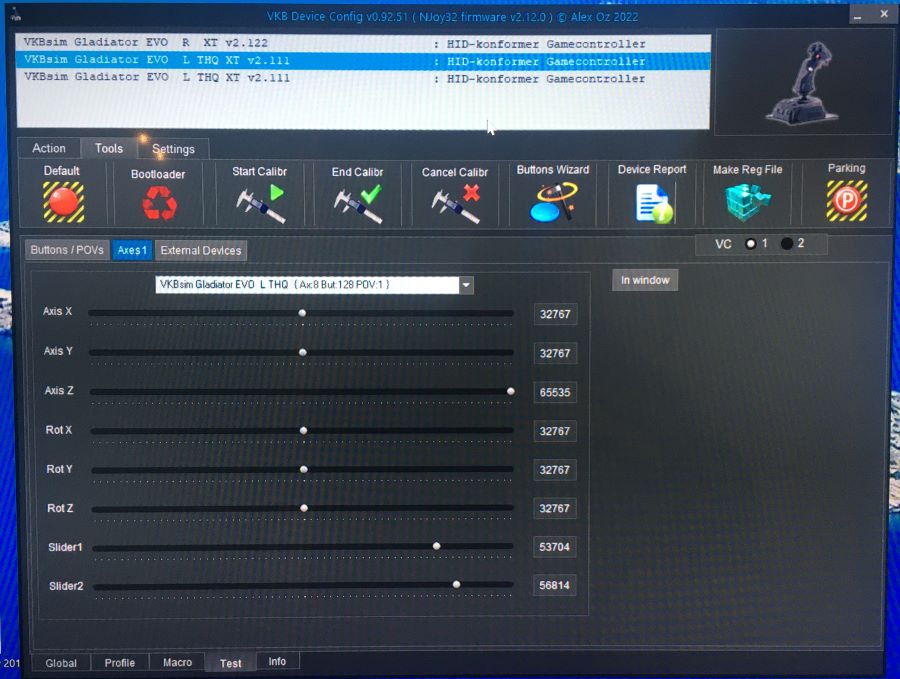Image resolution: width=900 pixels, height=679 pixels.
Task: Open the device selection combo box field
Action: 314,285
